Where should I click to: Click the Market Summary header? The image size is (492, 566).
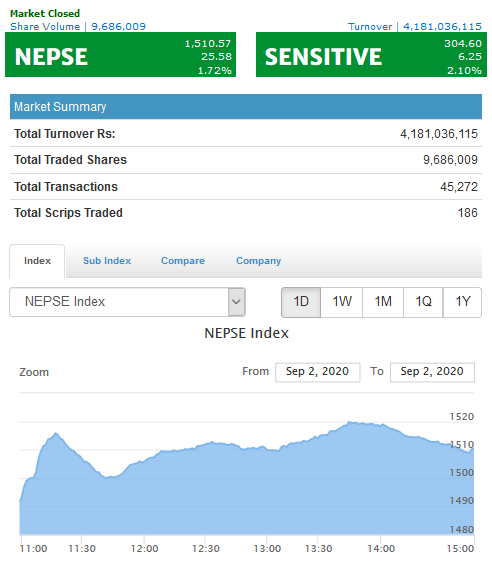pos(246,106)
